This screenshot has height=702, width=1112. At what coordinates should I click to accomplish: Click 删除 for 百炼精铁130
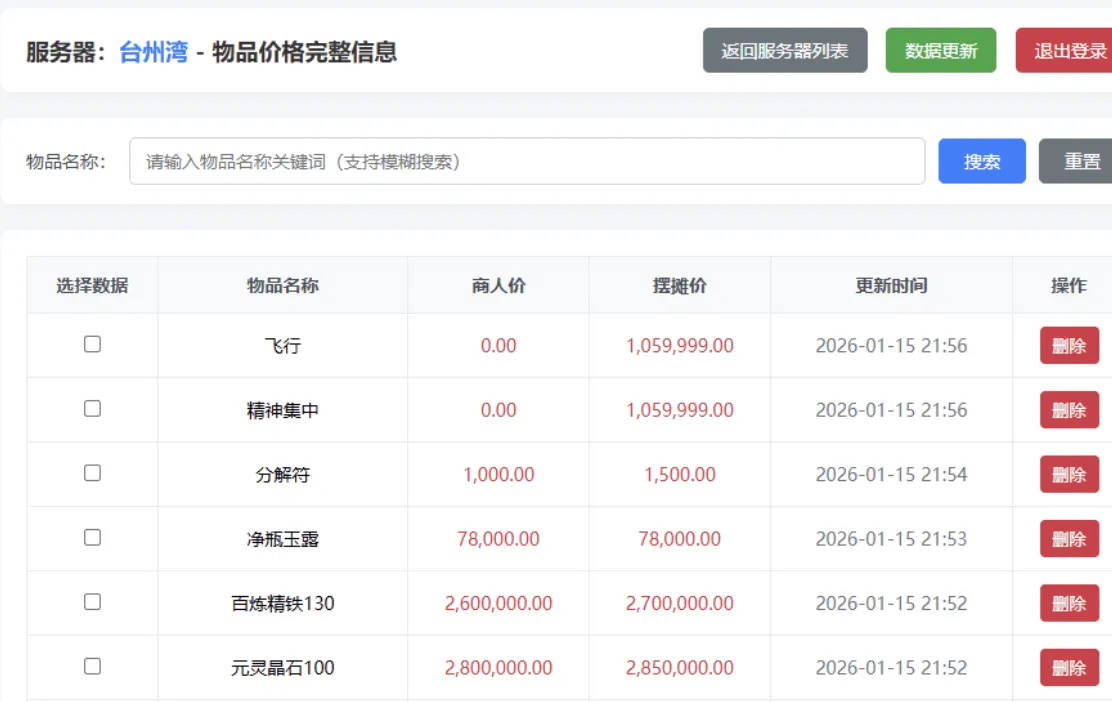1070,602
